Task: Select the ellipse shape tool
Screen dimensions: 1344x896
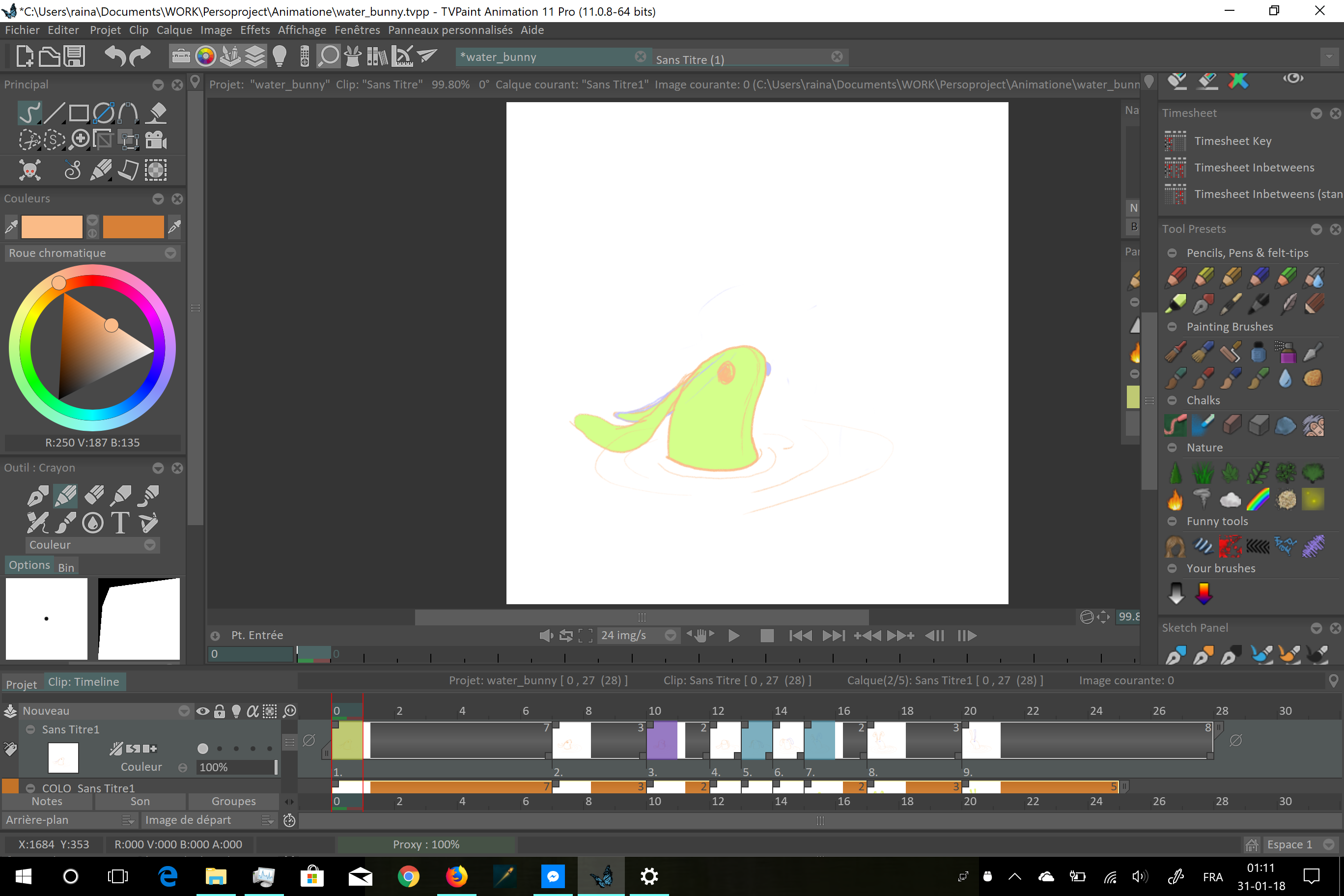Action: click(x=104, y=113)
